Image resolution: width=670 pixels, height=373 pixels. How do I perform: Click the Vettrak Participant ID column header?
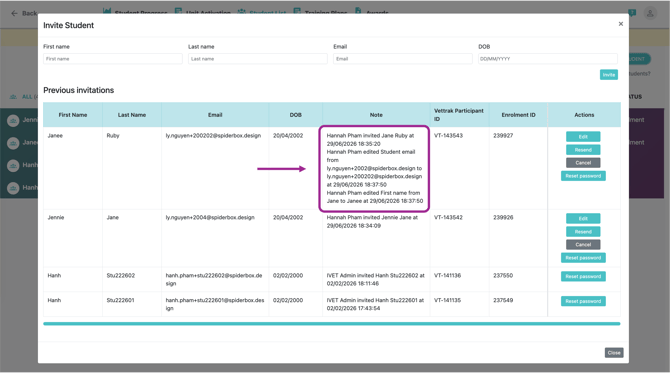click(458, 115)
